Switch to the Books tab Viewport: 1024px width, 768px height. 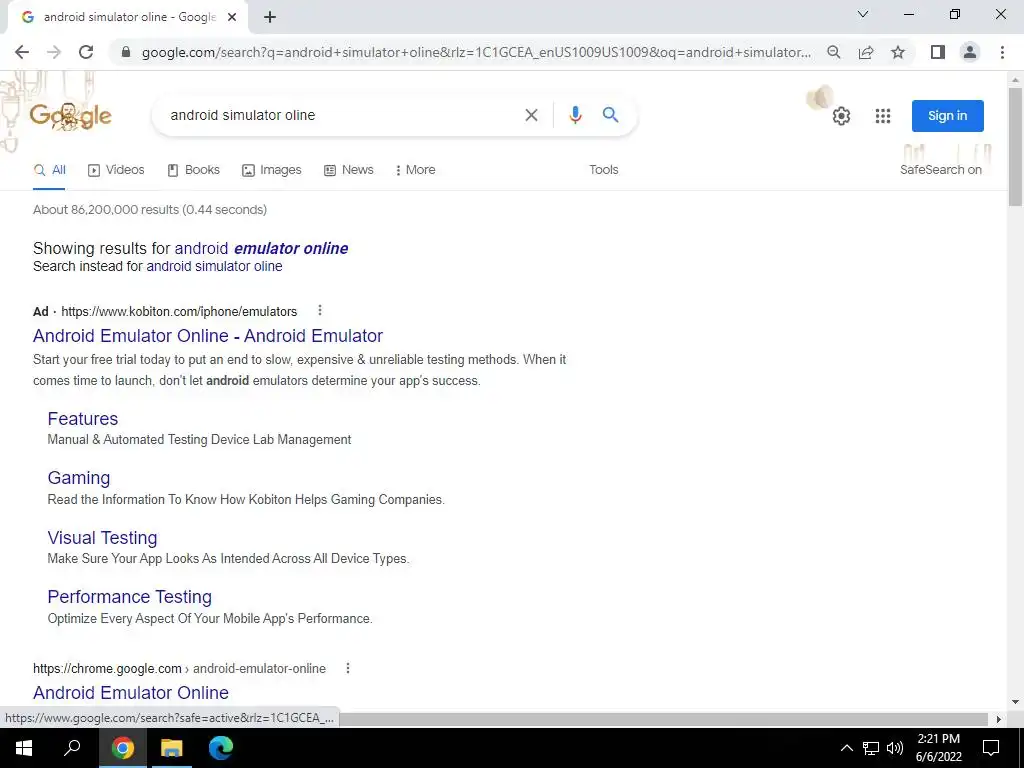pos(193,170)
